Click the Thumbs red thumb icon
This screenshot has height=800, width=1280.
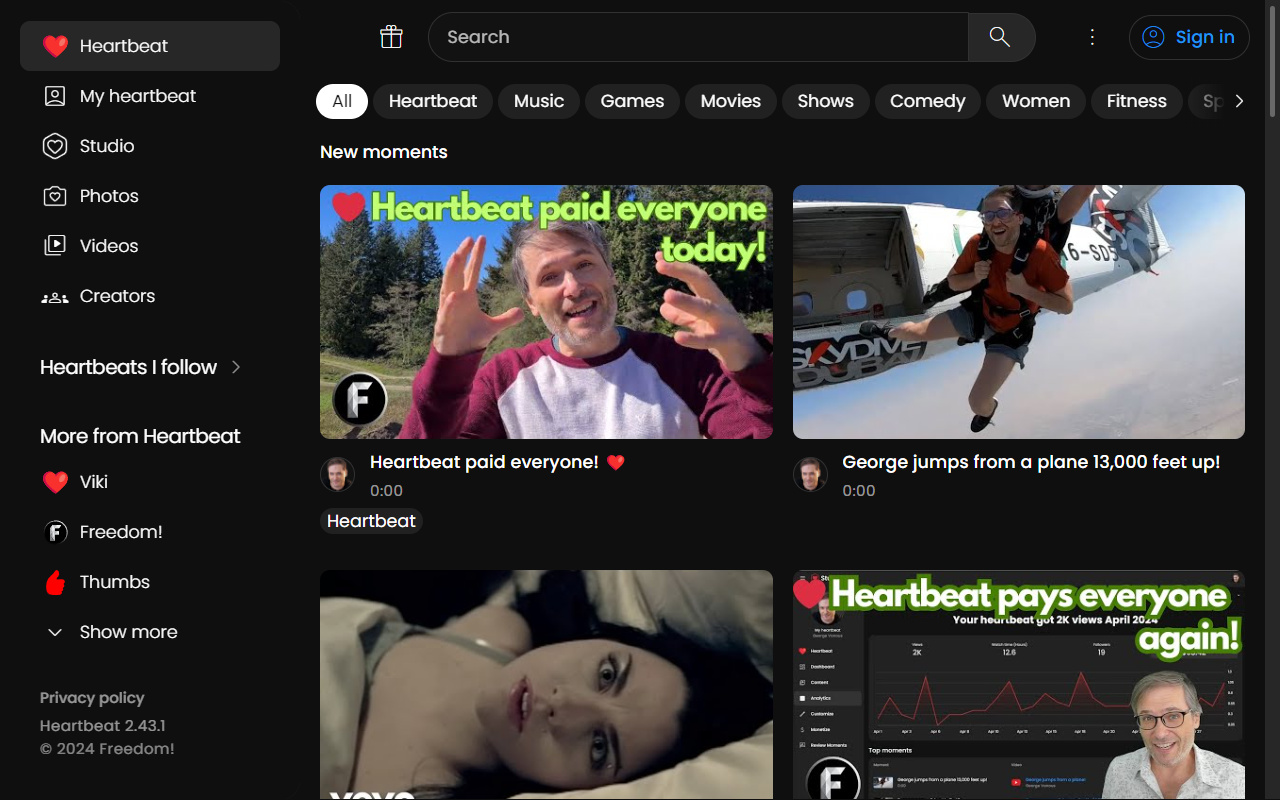pos(55,582)
